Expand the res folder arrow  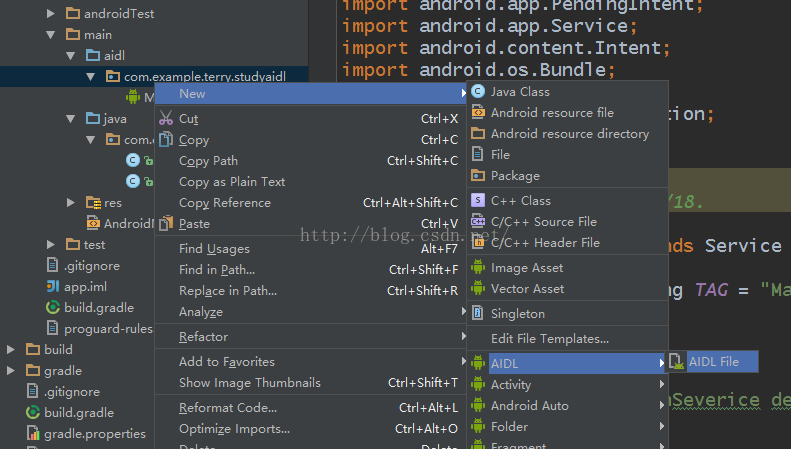tap(71, 202)
